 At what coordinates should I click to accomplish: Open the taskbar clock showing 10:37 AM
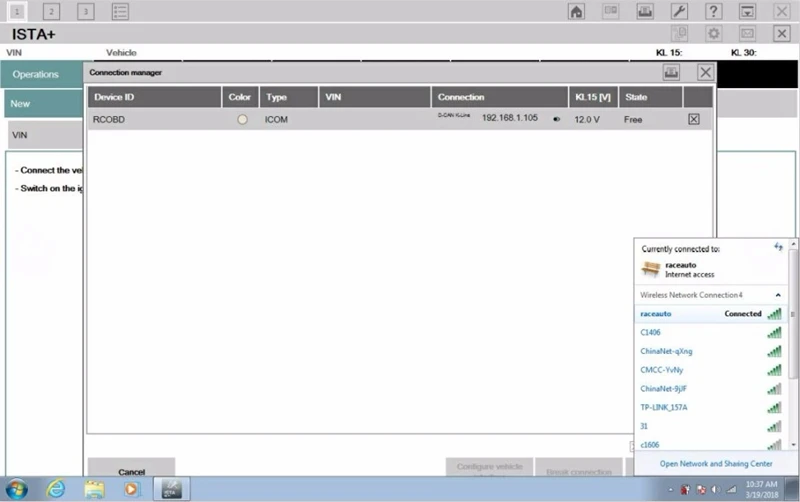pos(761,489)
